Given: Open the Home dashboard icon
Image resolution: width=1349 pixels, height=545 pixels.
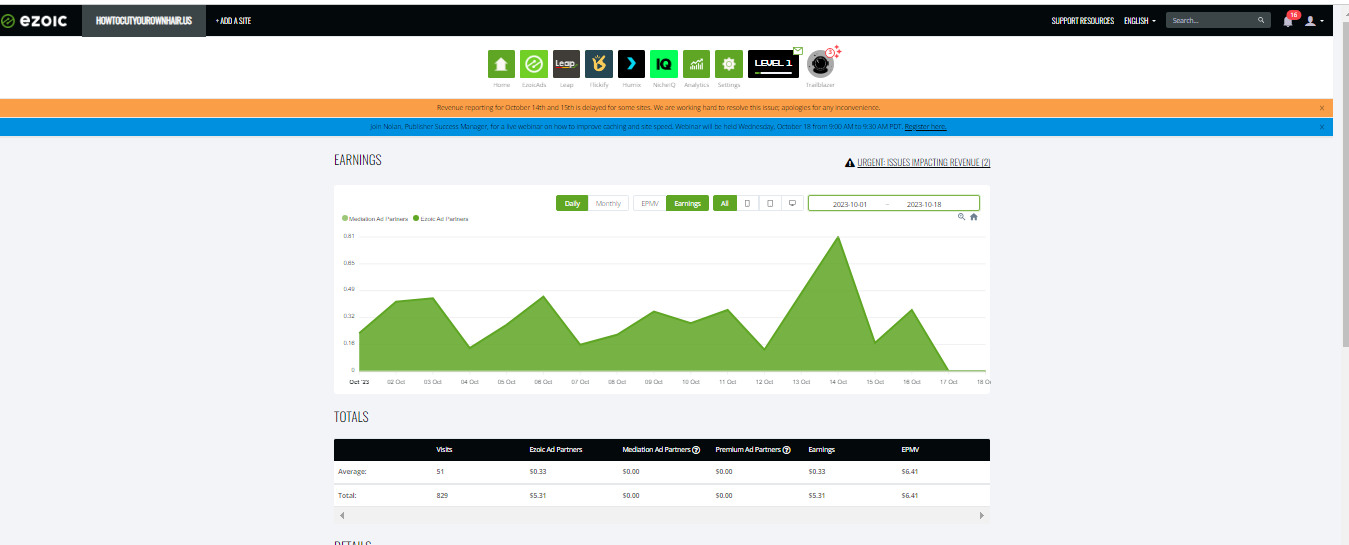Looking at the screenshot, I should tap(501, 64).
